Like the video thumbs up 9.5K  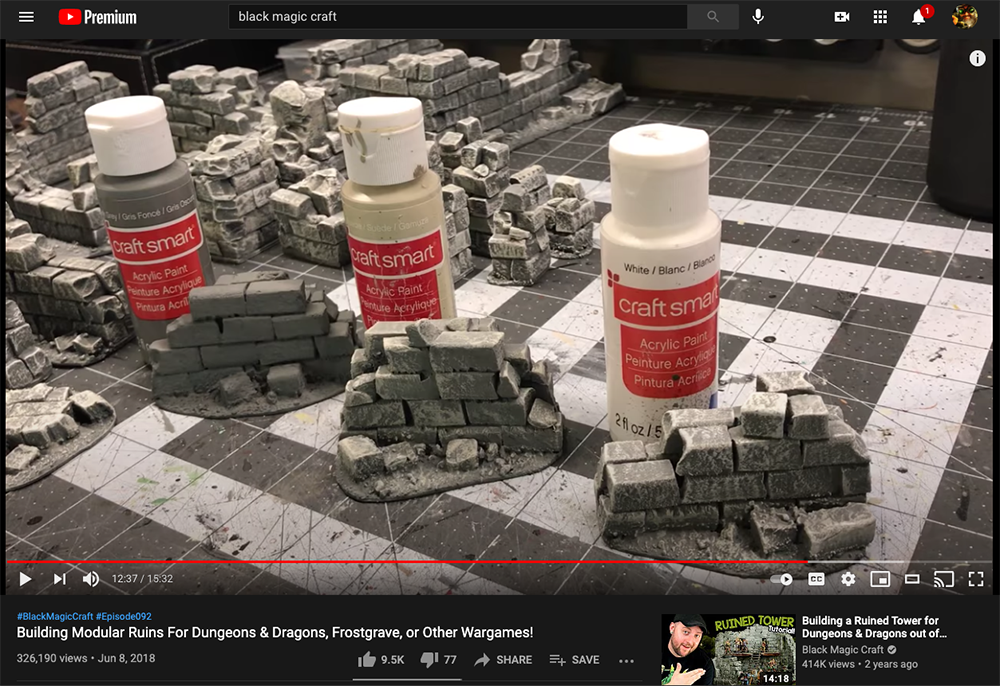coord(381,660)
